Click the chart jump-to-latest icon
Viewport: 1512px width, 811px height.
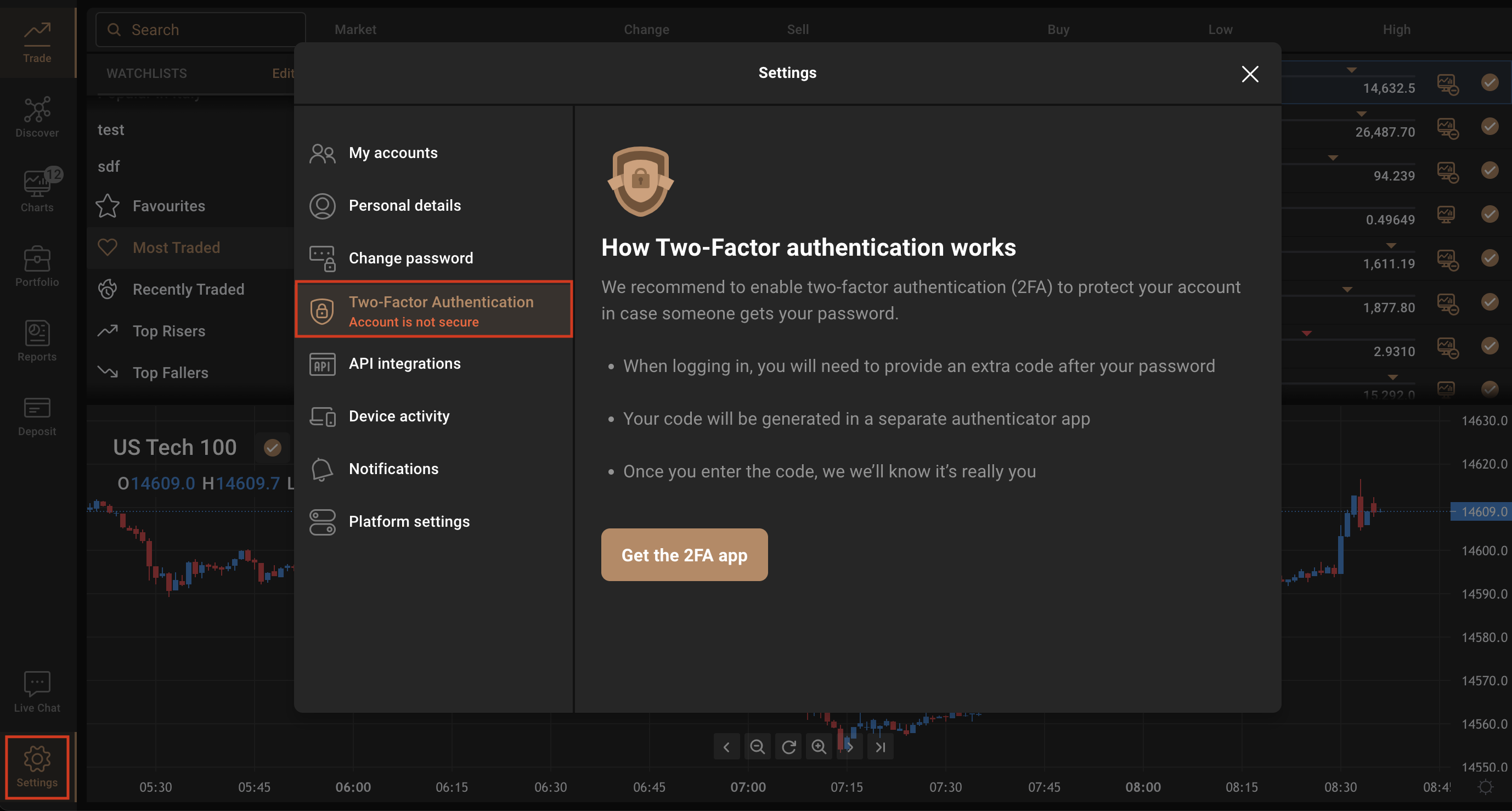[880, 746]
